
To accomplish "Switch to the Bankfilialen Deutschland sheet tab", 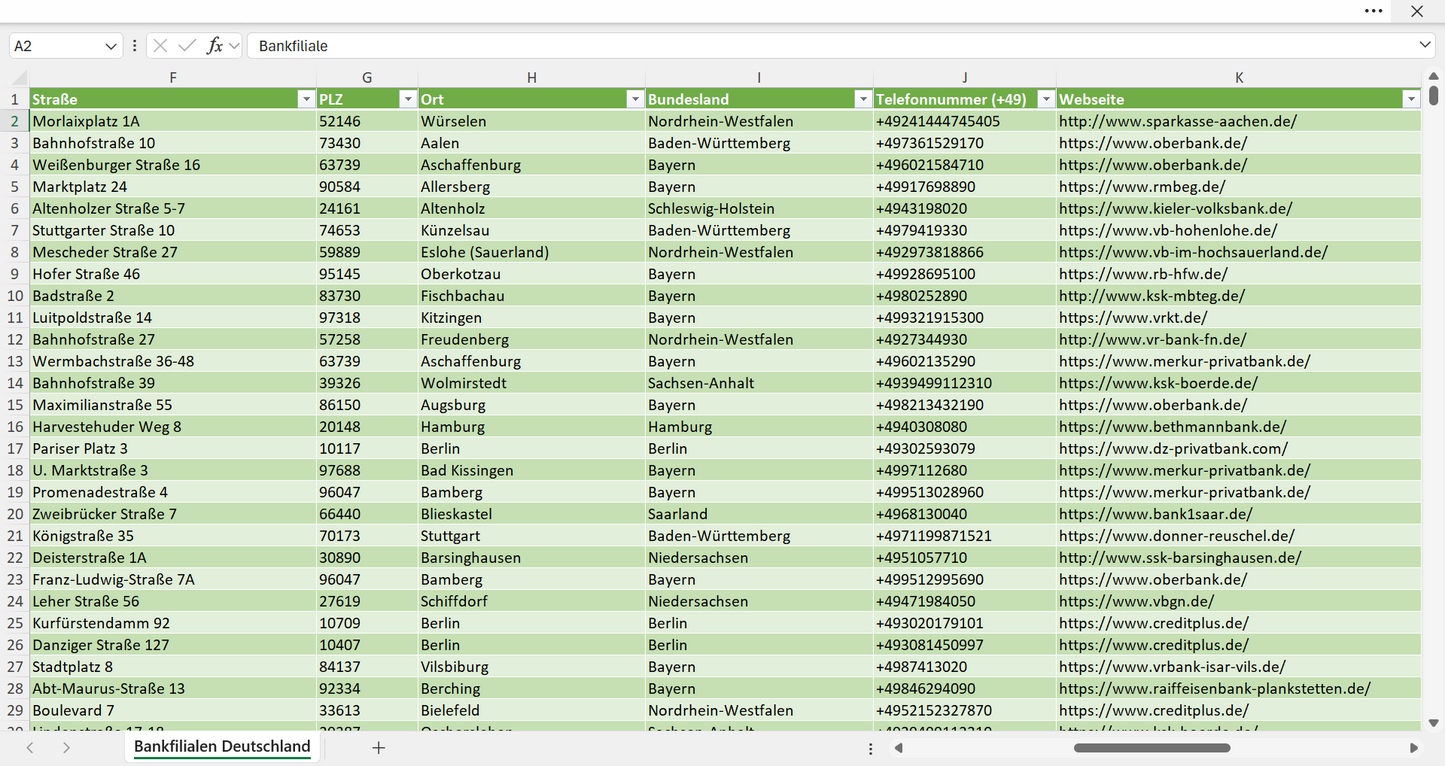I will (222, 747).
